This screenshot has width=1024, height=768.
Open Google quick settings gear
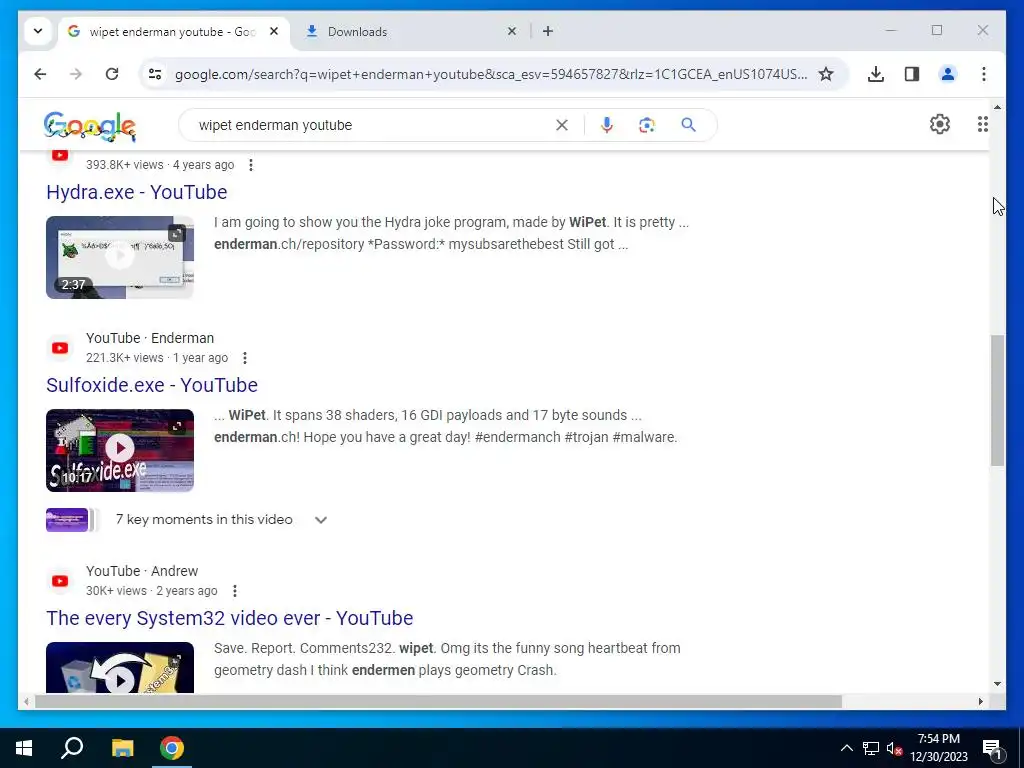tap(940, 124)
